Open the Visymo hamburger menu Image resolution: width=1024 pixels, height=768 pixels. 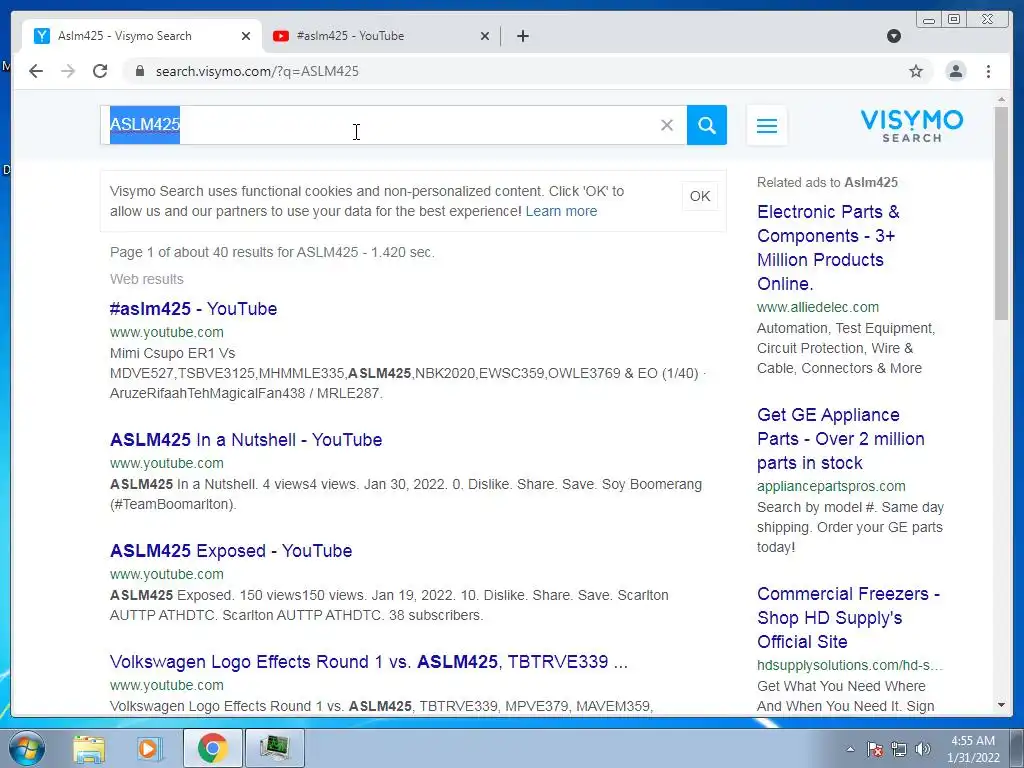point(767,125)
